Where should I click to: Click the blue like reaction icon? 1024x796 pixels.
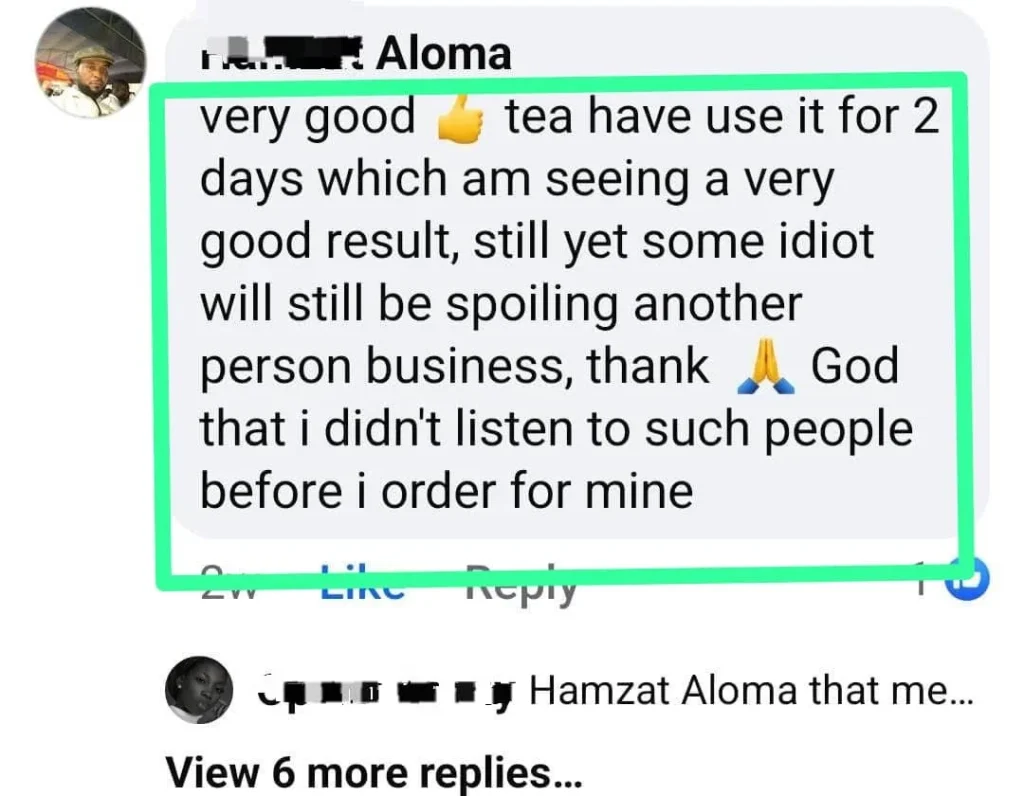click(x=967, y=578)
